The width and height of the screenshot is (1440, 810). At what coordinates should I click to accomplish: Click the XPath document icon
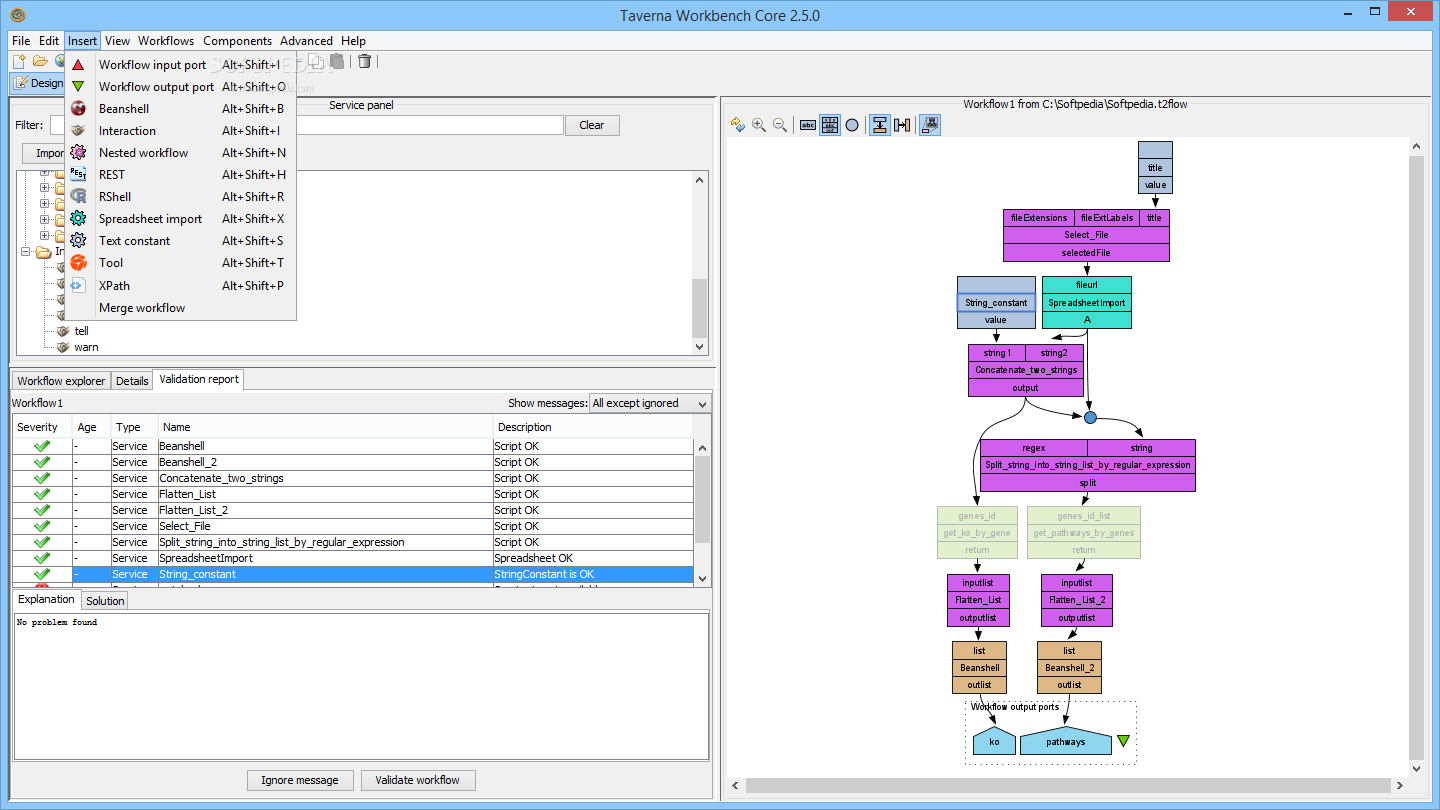78,285
